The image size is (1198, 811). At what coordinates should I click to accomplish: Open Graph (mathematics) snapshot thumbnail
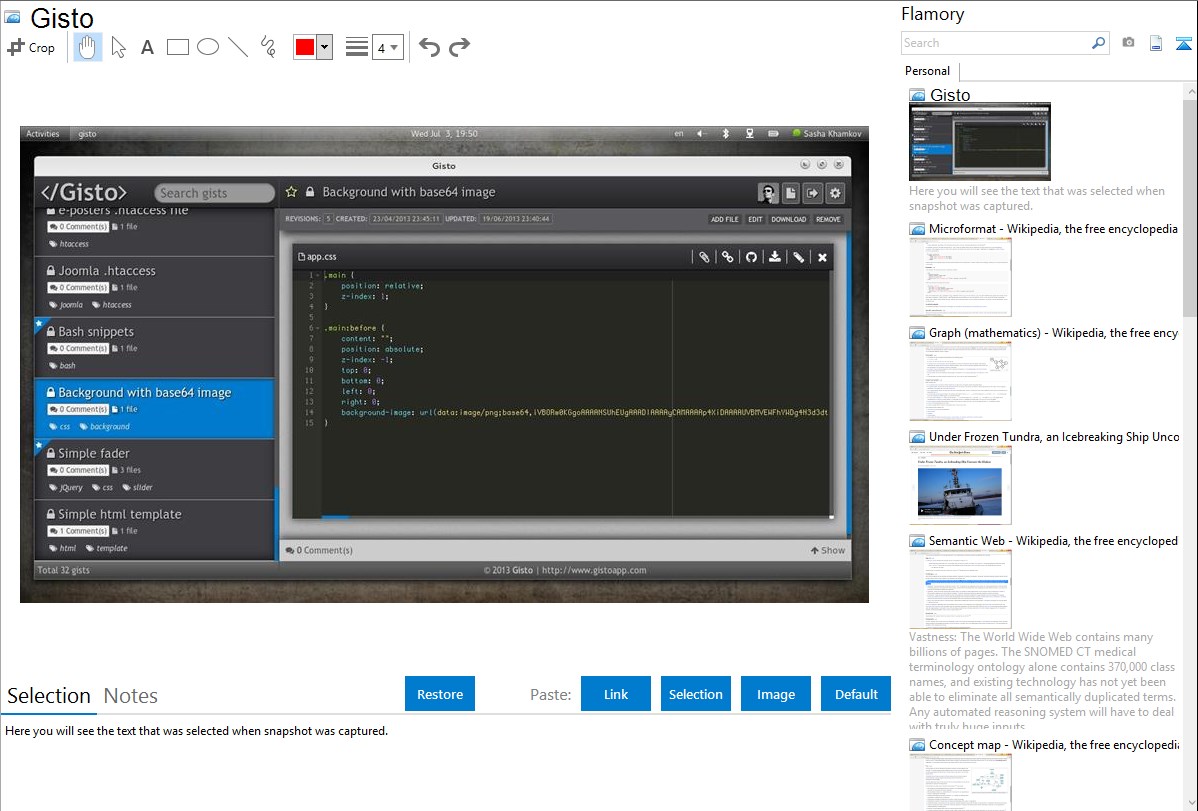coord(960,381)
